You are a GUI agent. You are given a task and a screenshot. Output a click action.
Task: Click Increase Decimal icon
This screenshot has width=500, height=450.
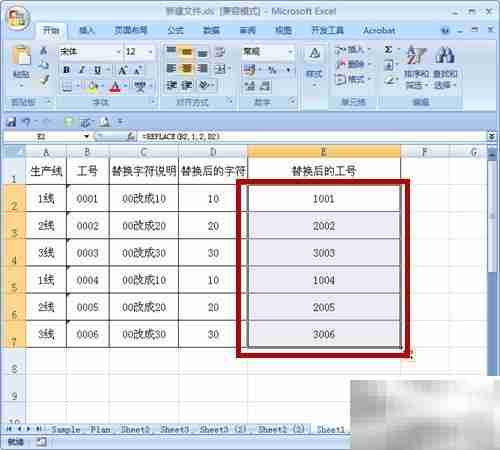(x=250, y=86)
